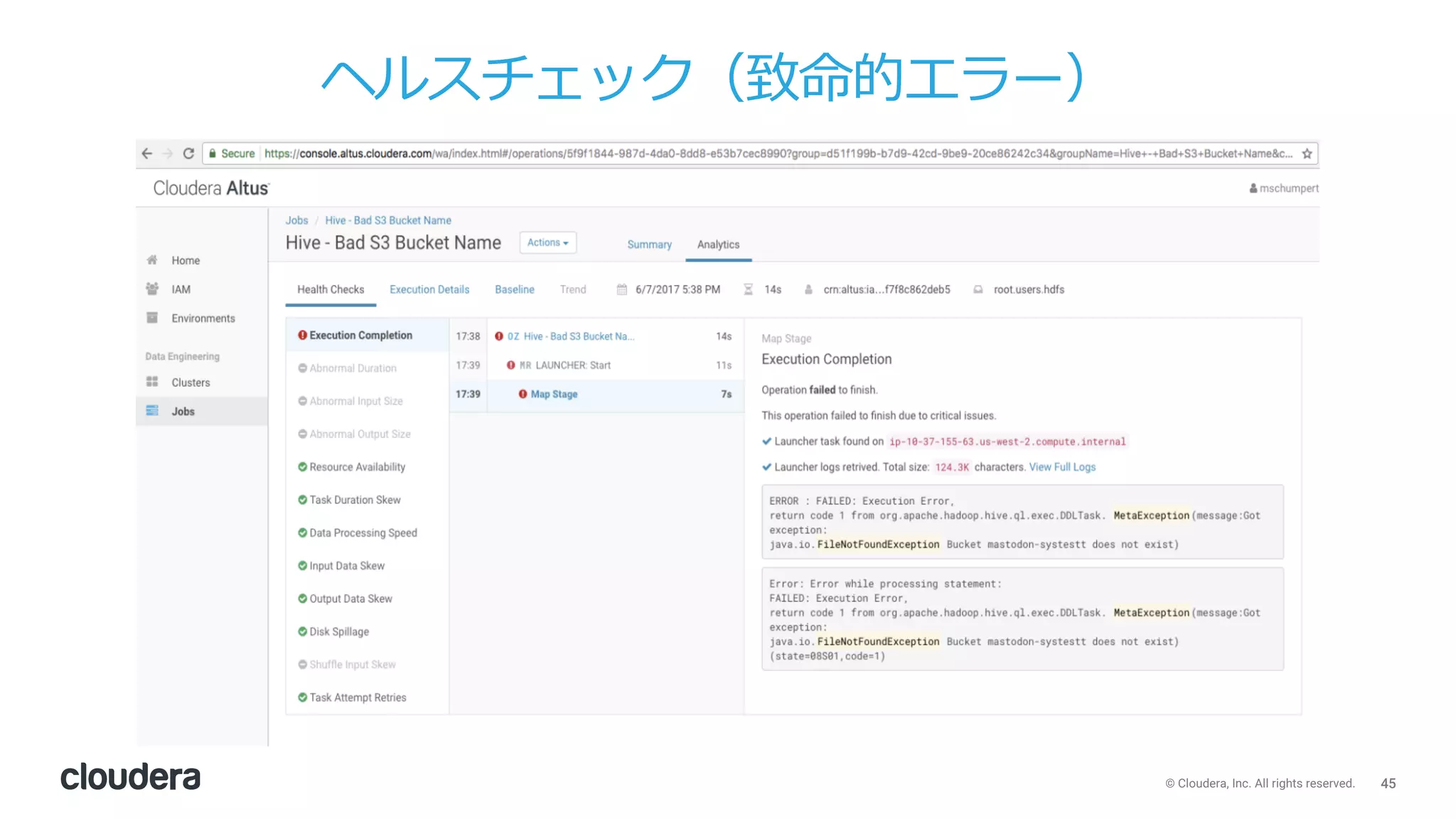Select Abnormal Input Size health check

(367, 401)
